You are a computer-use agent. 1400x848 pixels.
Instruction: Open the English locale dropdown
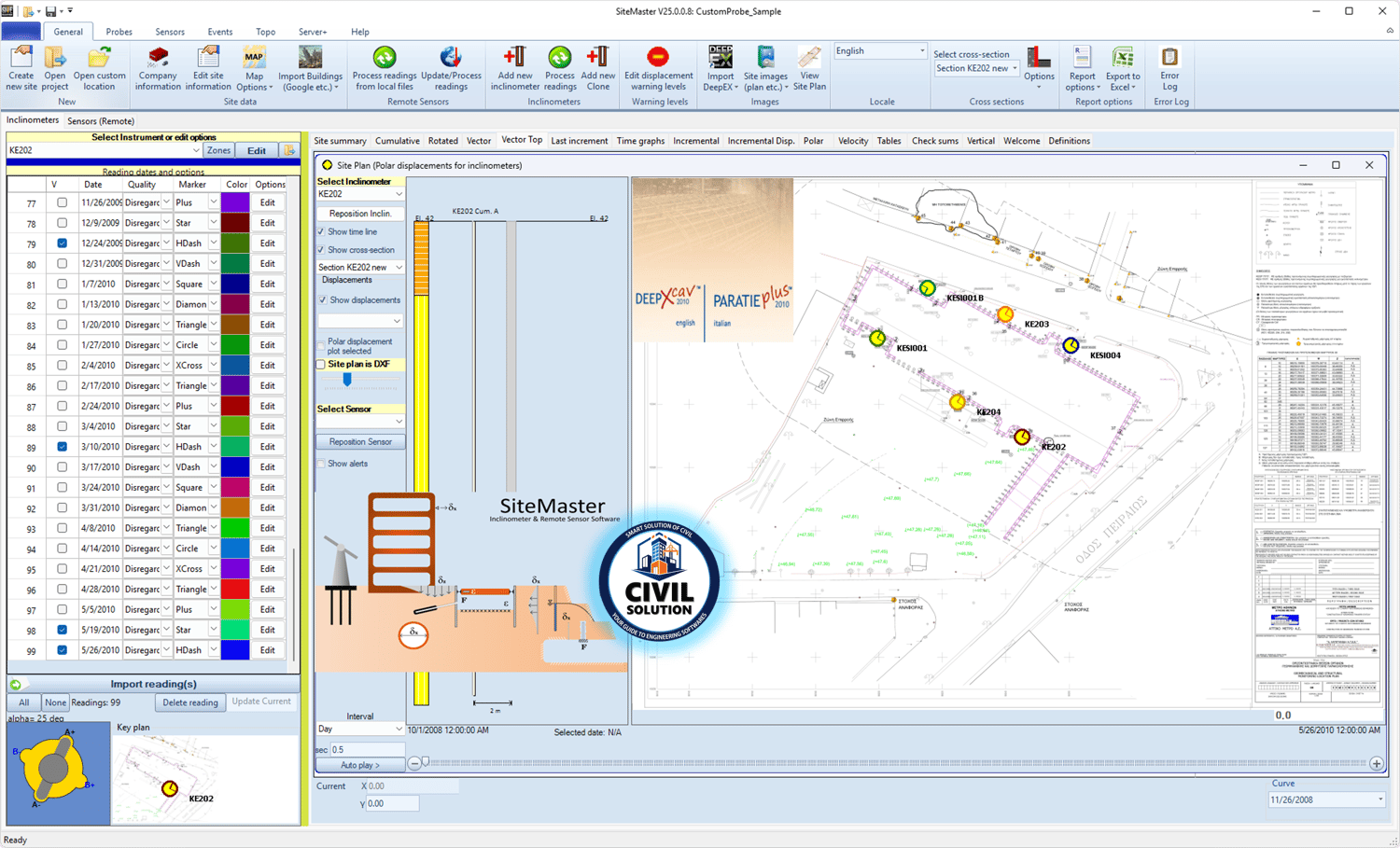922,51
